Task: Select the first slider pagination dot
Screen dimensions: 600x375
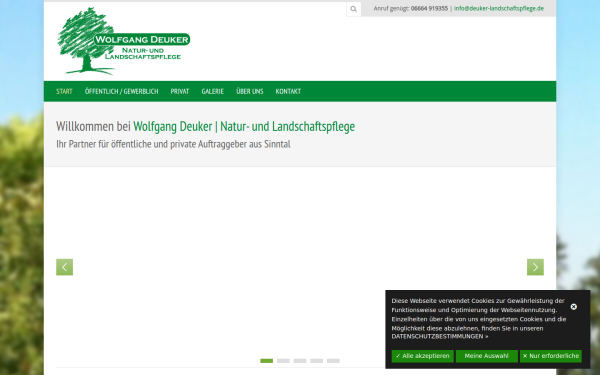Action: 266,361
